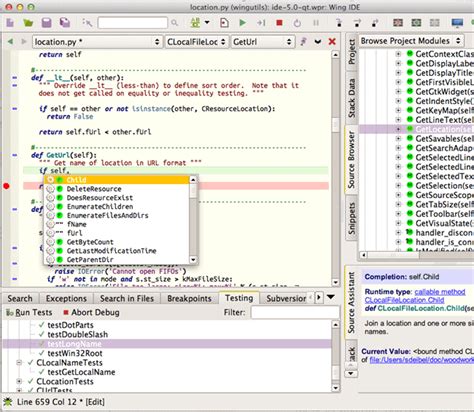Open the Browse Project Modules dropdown

[411, 41]
